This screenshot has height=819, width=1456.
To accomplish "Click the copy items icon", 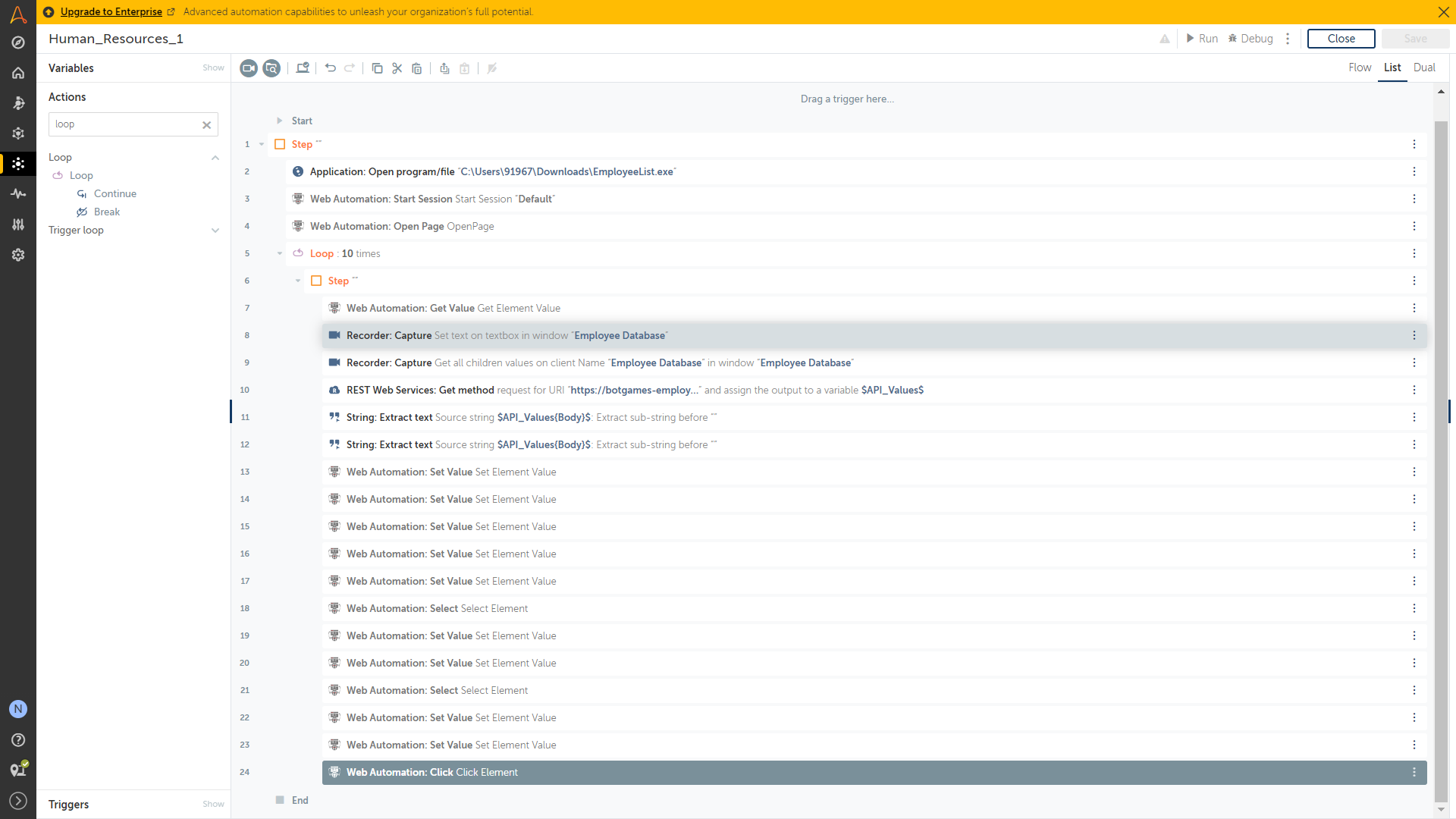I will tap(377, 68).
